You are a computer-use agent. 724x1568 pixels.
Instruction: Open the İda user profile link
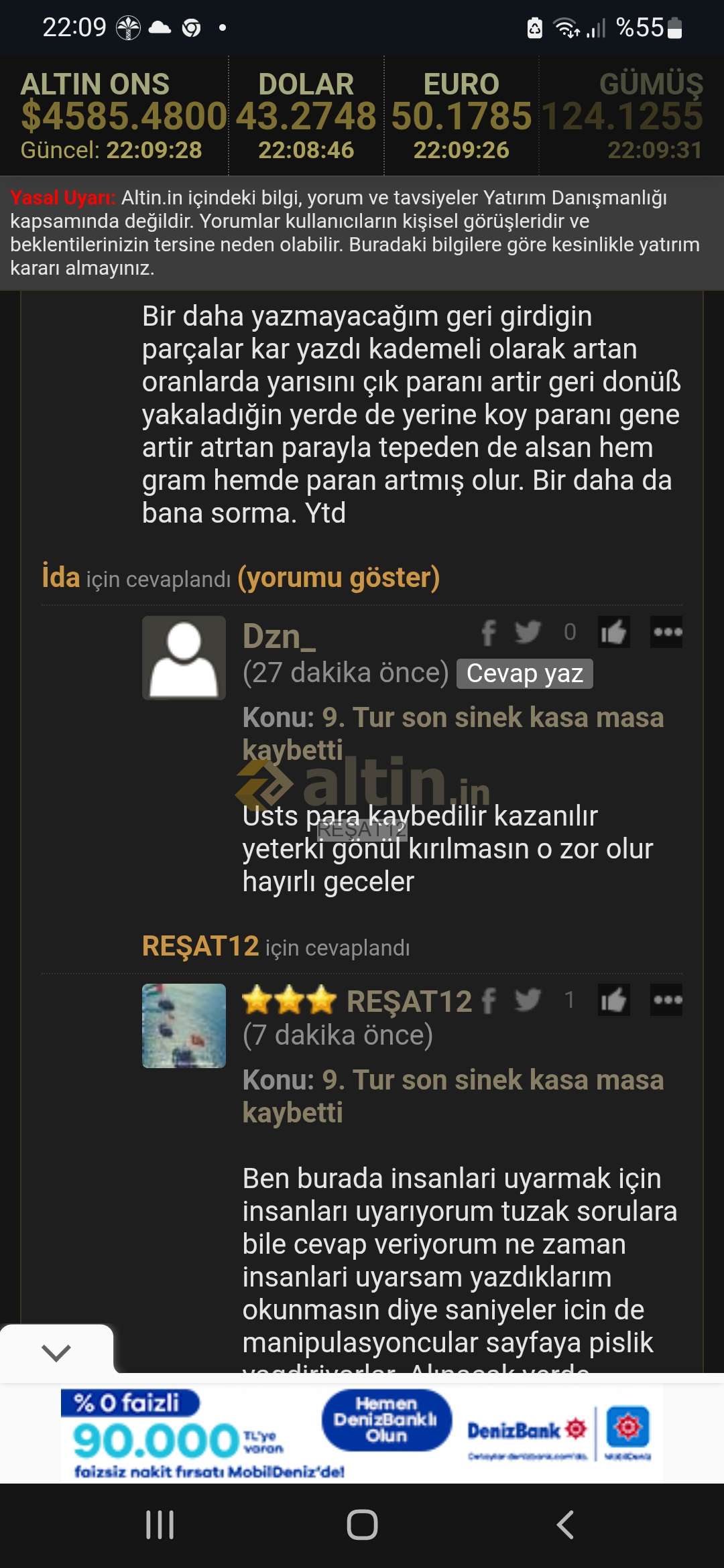pyautogui.click(x=61, y=577)
